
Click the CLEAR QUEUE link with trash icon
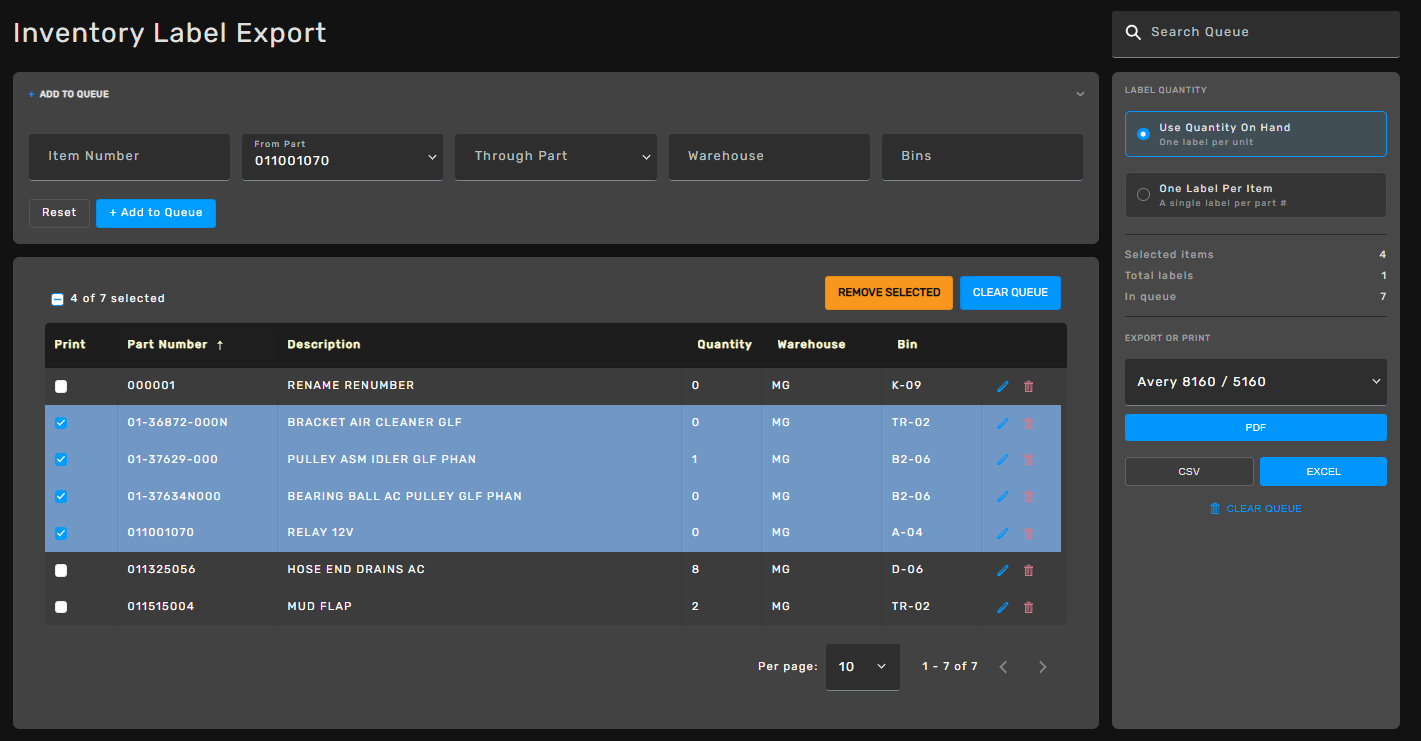1256,509
